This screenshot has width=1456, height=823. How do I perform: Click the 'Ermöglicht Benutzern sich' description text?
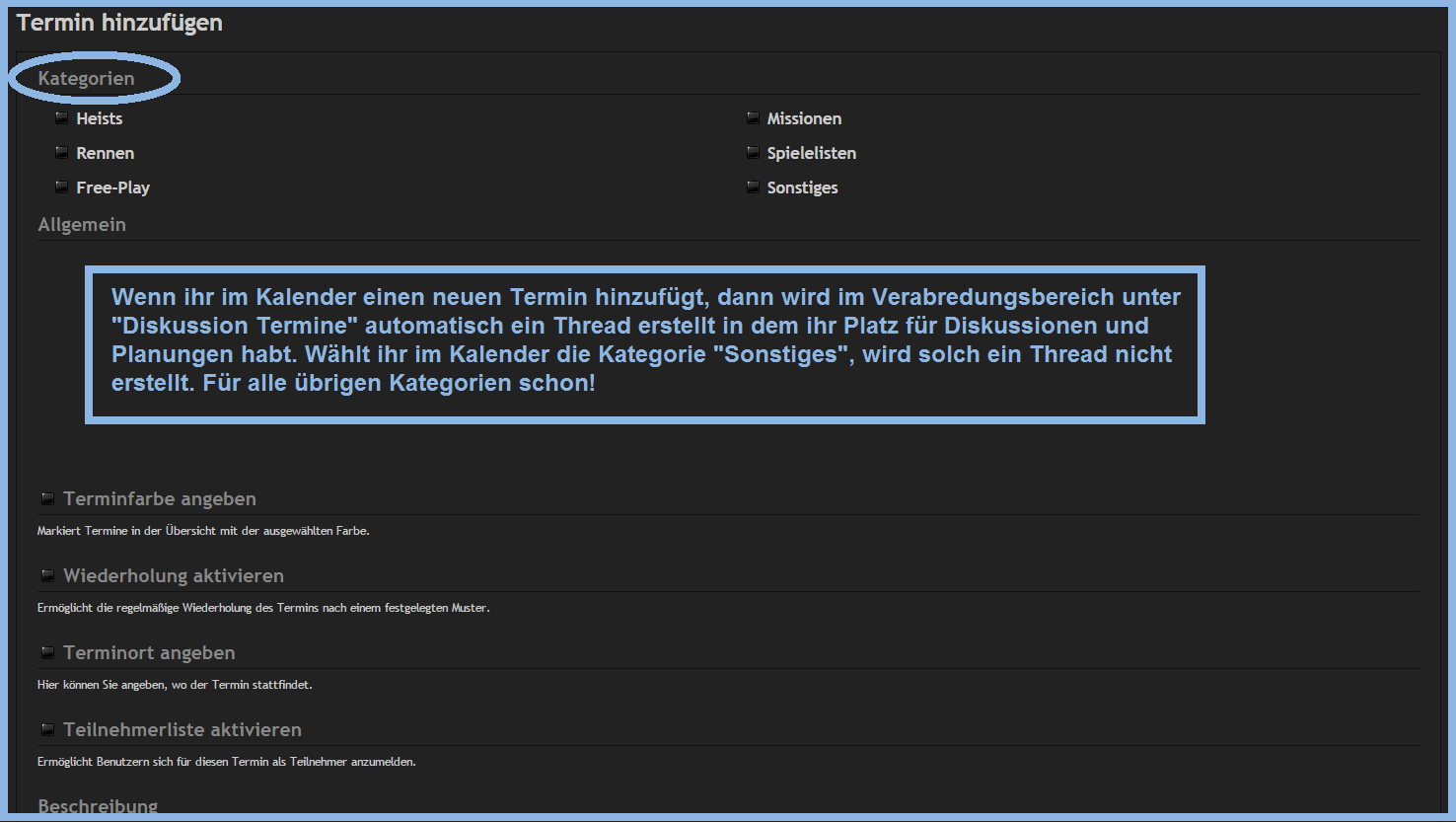[x=227, y=762]
